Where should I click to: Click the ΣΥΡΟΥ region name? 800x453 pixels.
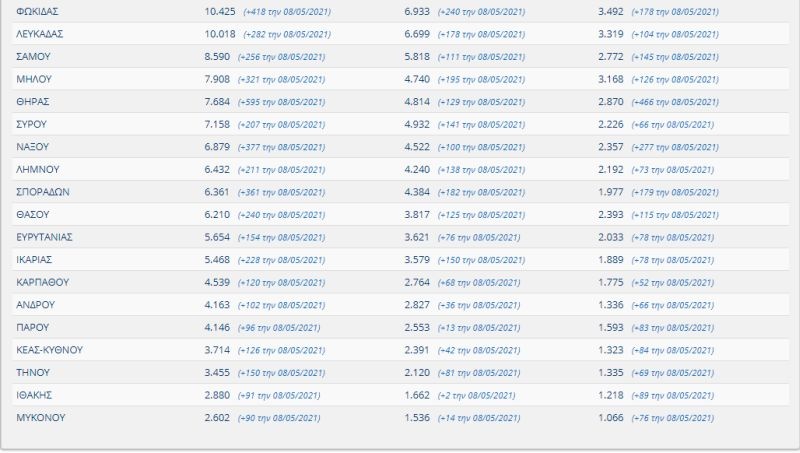pyautogui.click(x=33, y=124)
